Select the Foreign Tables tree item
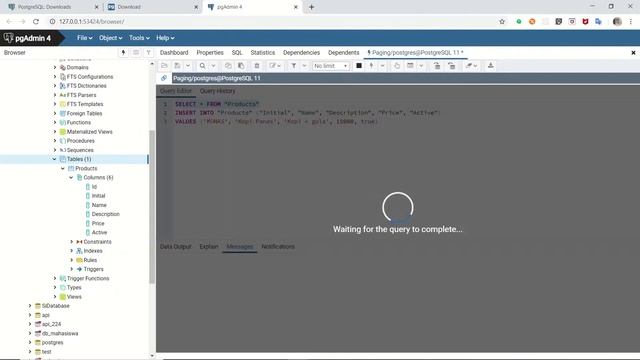The image size is (640, 360). [84, 113]
